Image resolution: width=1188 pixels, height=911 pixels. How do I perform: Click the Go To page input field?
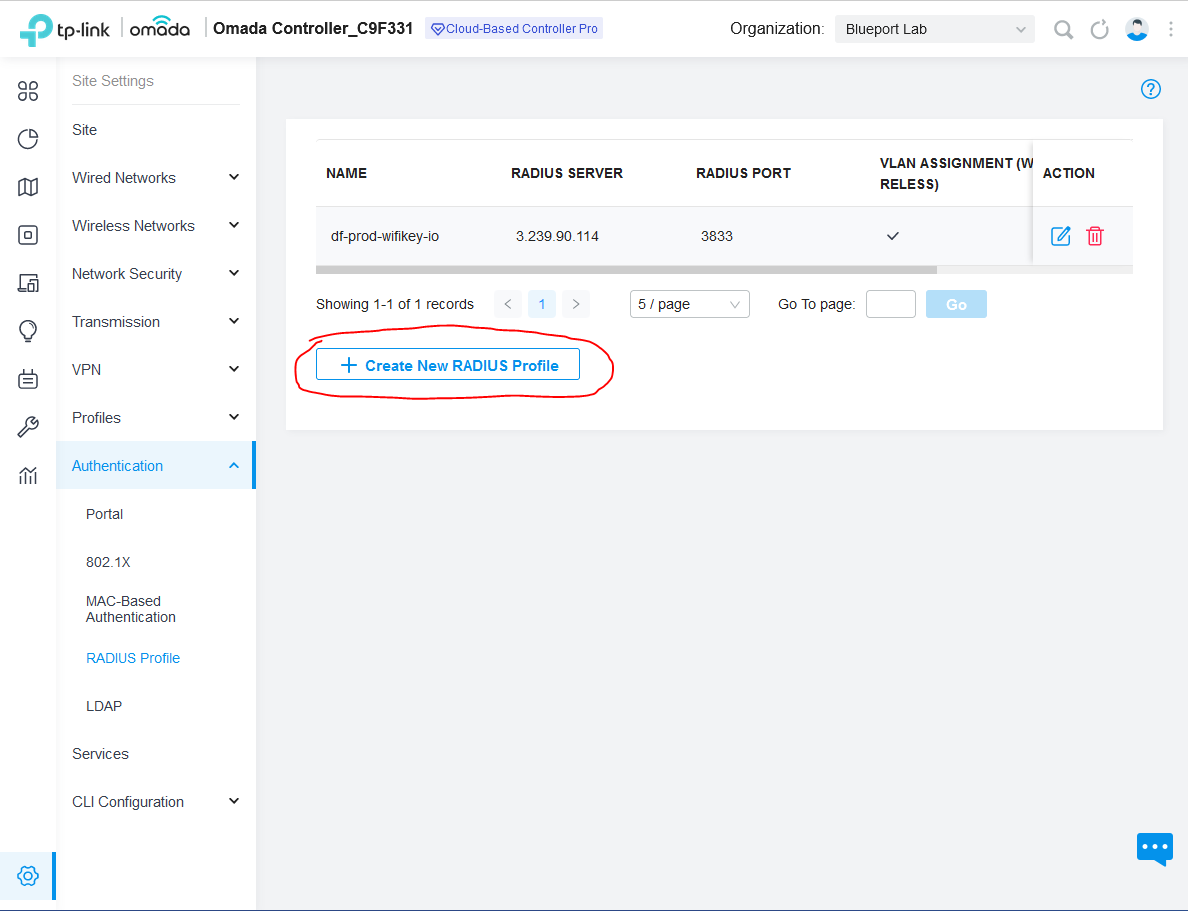[x=890, y=304]
